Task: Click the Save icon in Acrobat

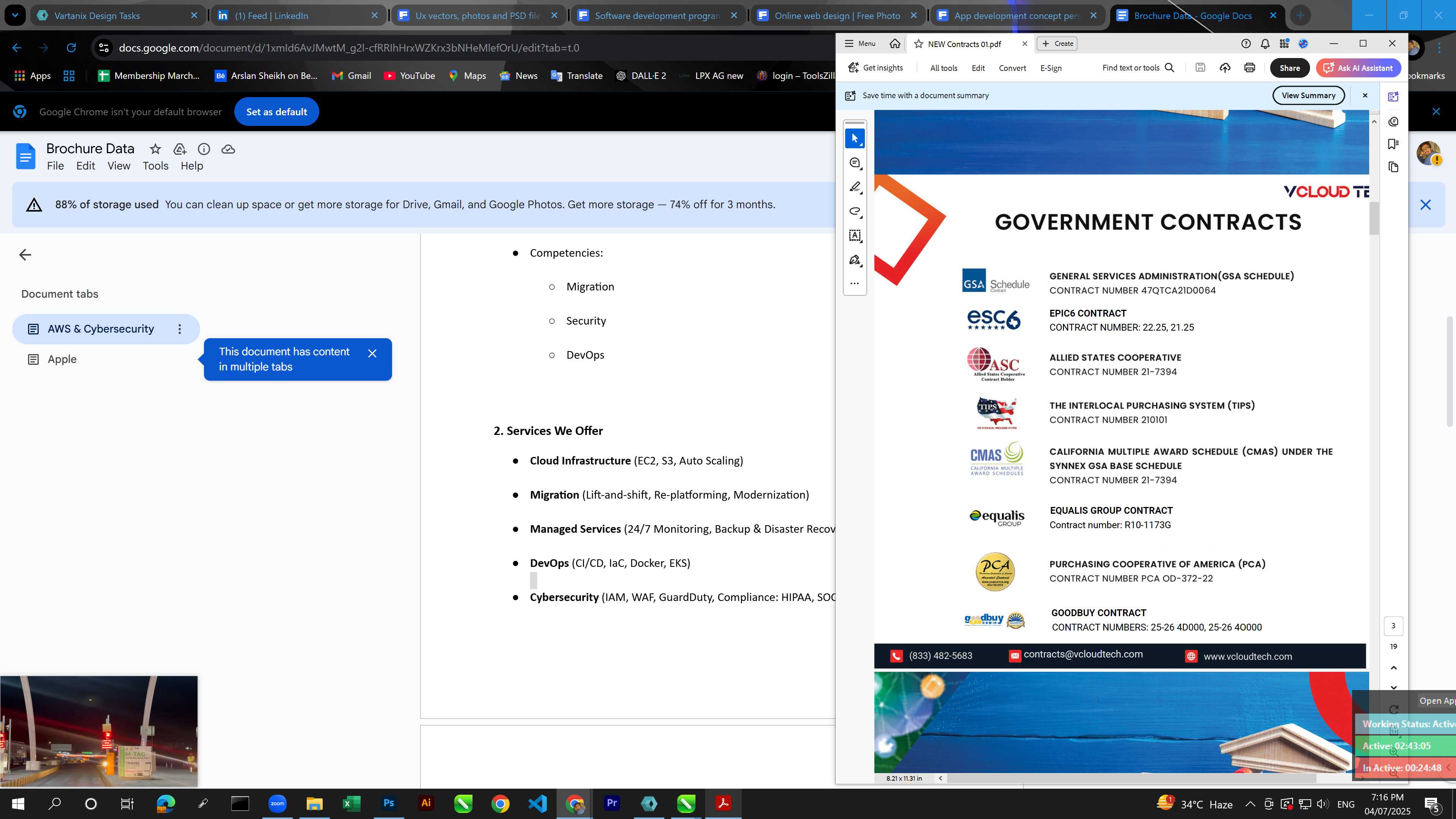Action: tap(1200, 68)
